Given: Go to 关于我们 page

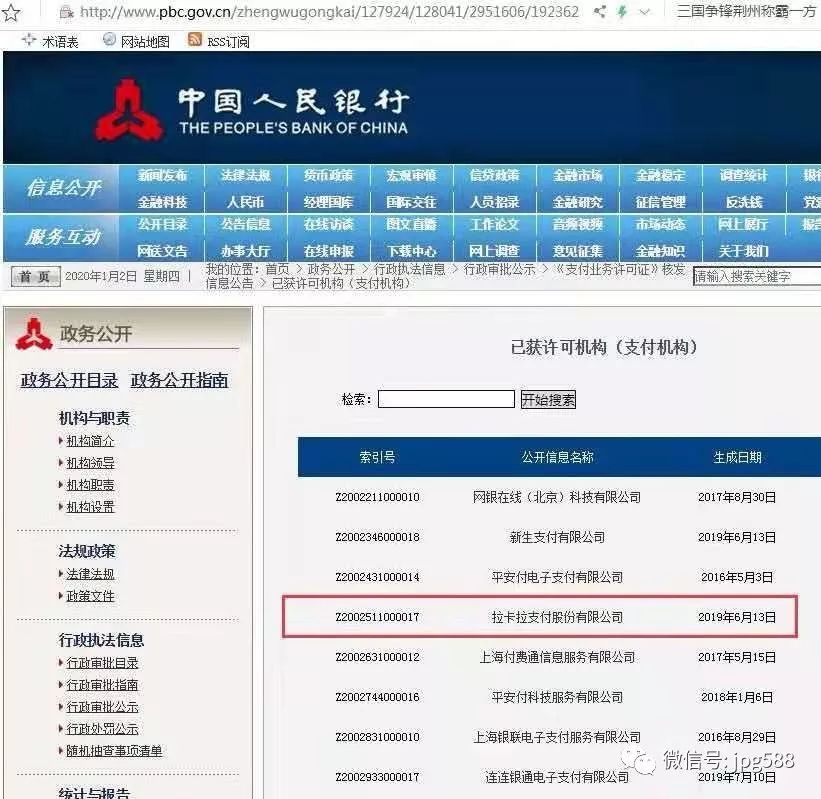Looking at the screenshot, I should pos(744,251).
